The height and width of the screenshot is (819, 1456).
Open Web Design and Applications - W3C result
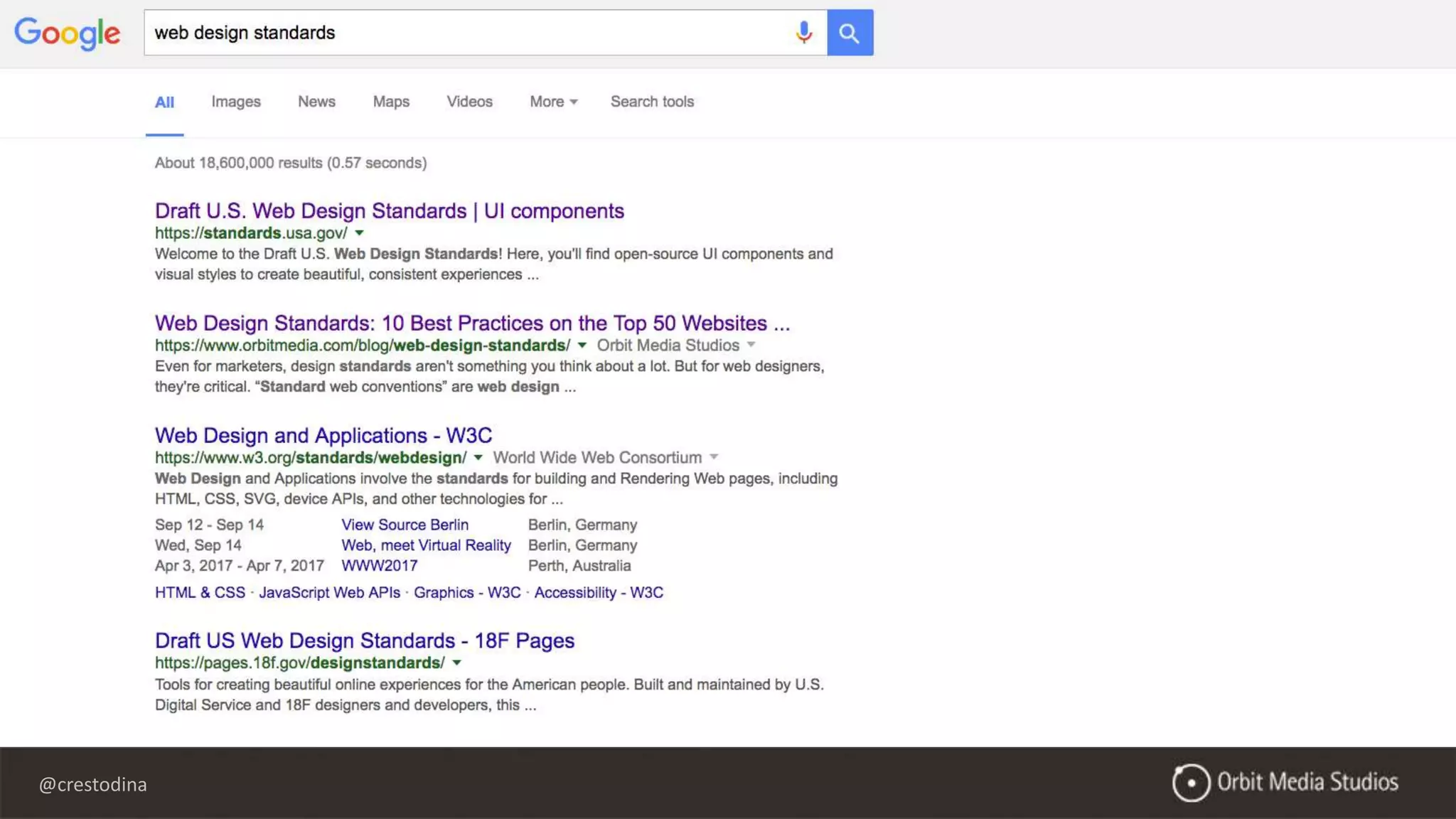pos(323,436)
